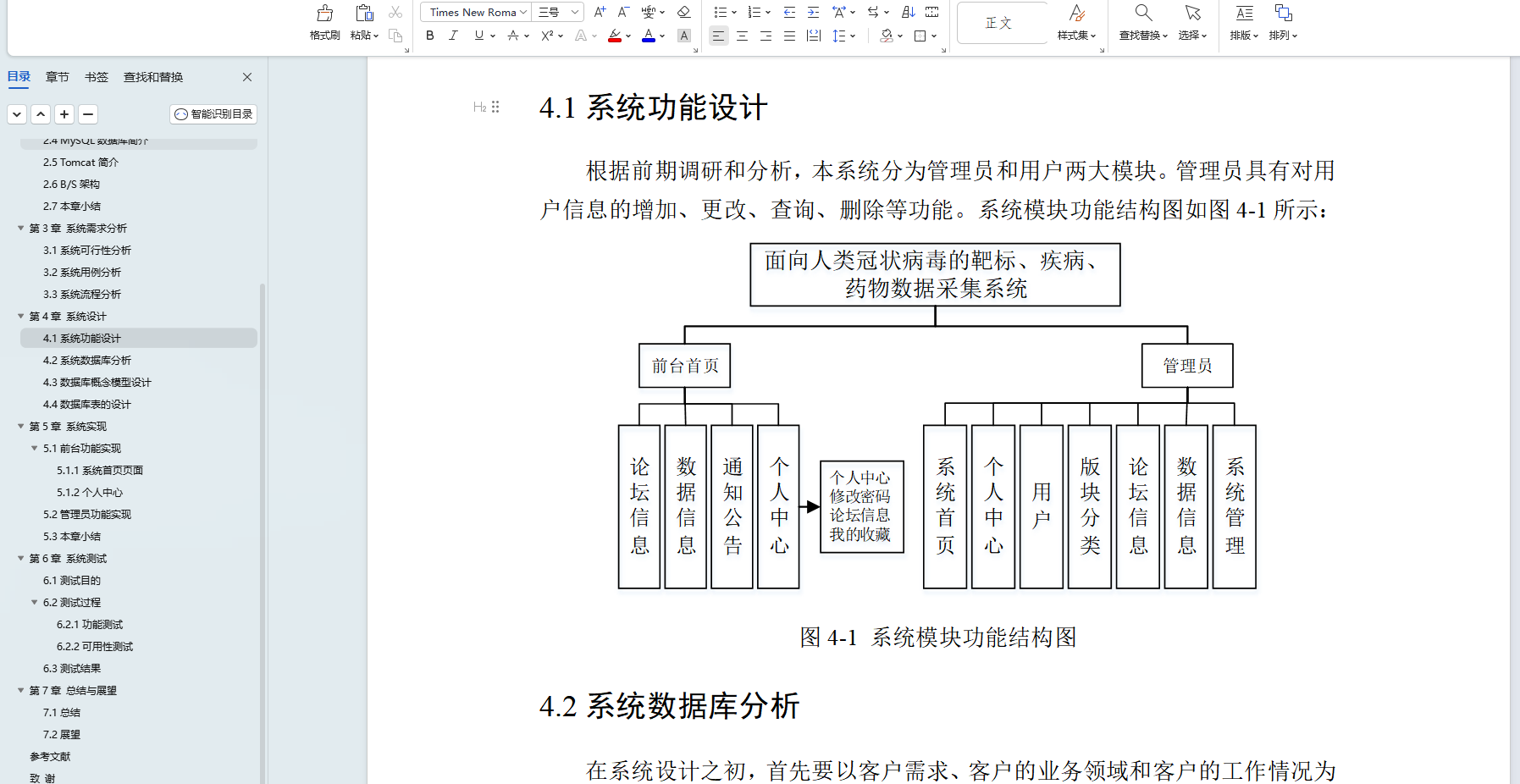Open the borders icon
Image resolution: width=1520 pixels, height=784 pixels.
click(920, 36)
